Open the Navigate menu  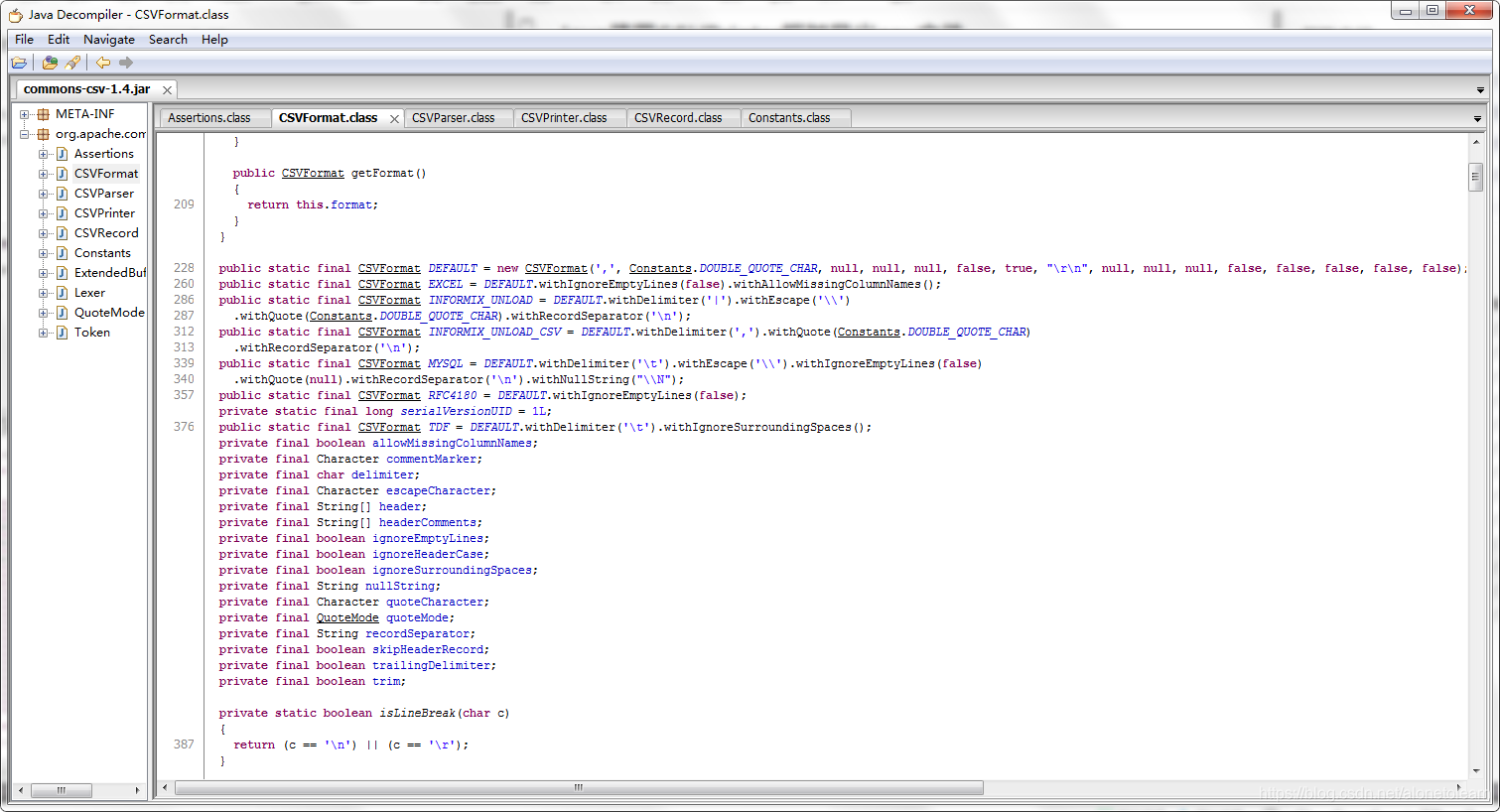(109, 40)
